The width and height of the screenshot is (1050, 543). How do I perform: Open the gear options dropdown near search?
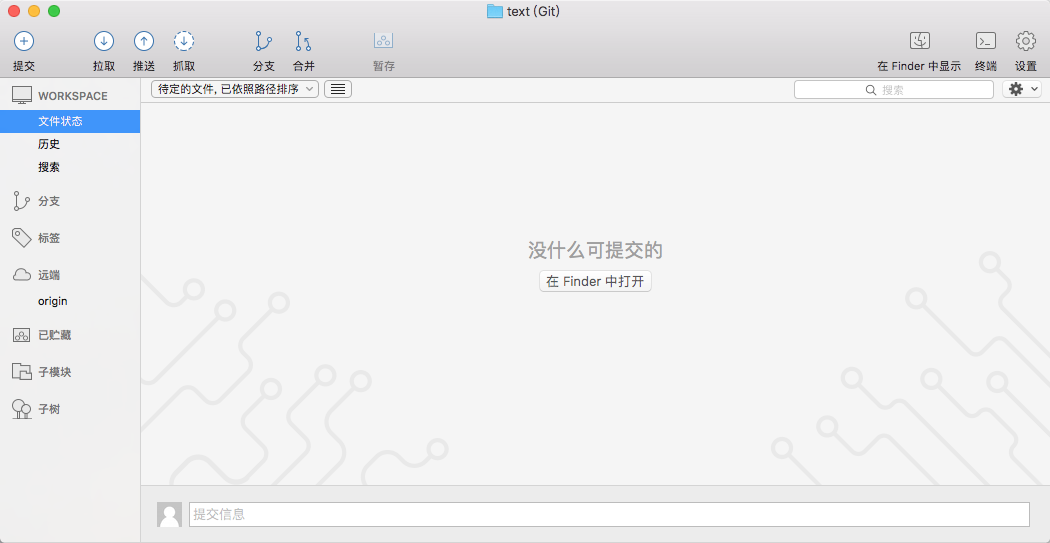click(1022, 89)
